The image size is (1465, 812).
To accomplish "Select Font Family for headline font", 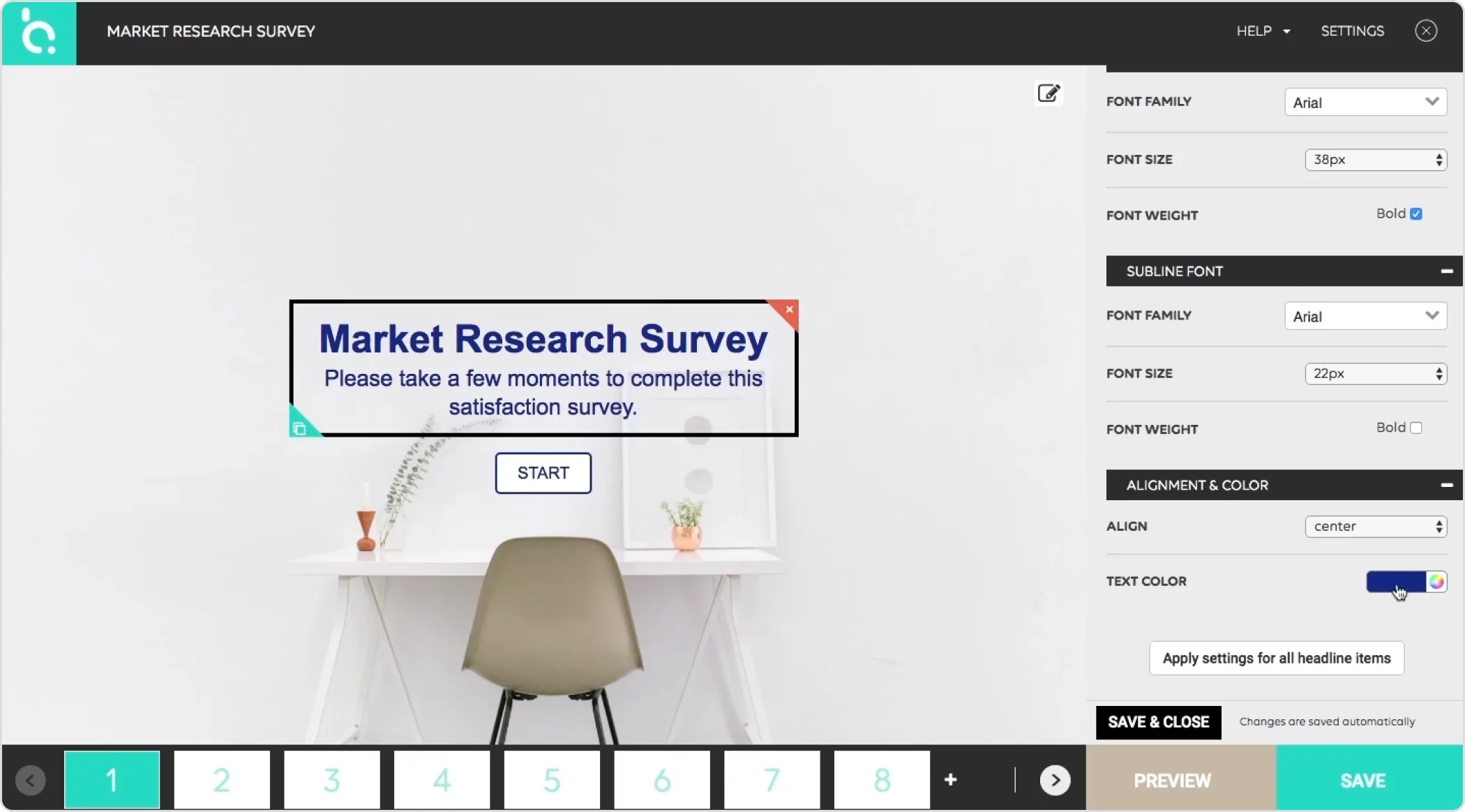I will pos(1365,102).
